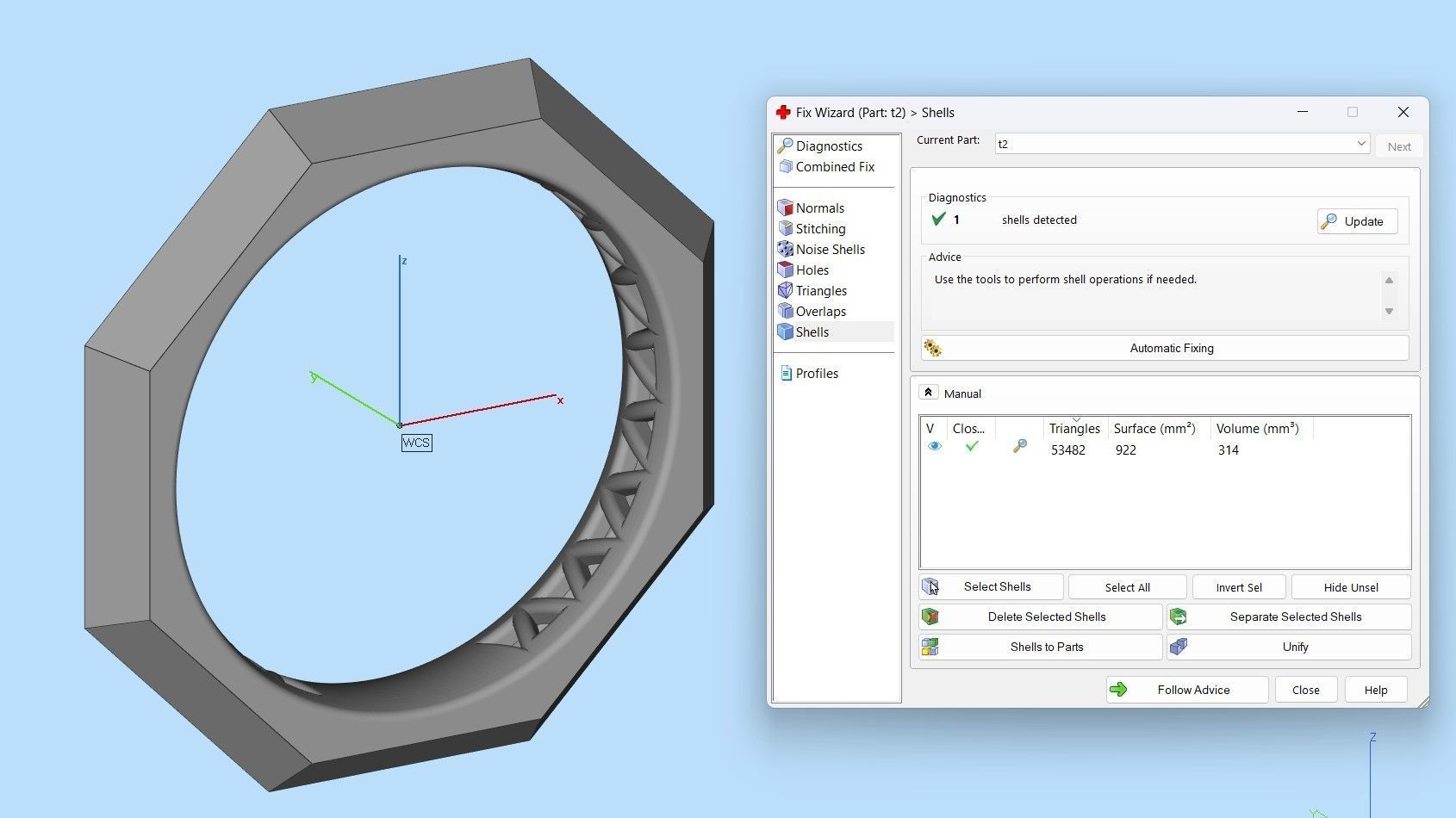Select the Shells step in sidebar
The height and width of the screenshot is (818, 1456).
point(834,332)
